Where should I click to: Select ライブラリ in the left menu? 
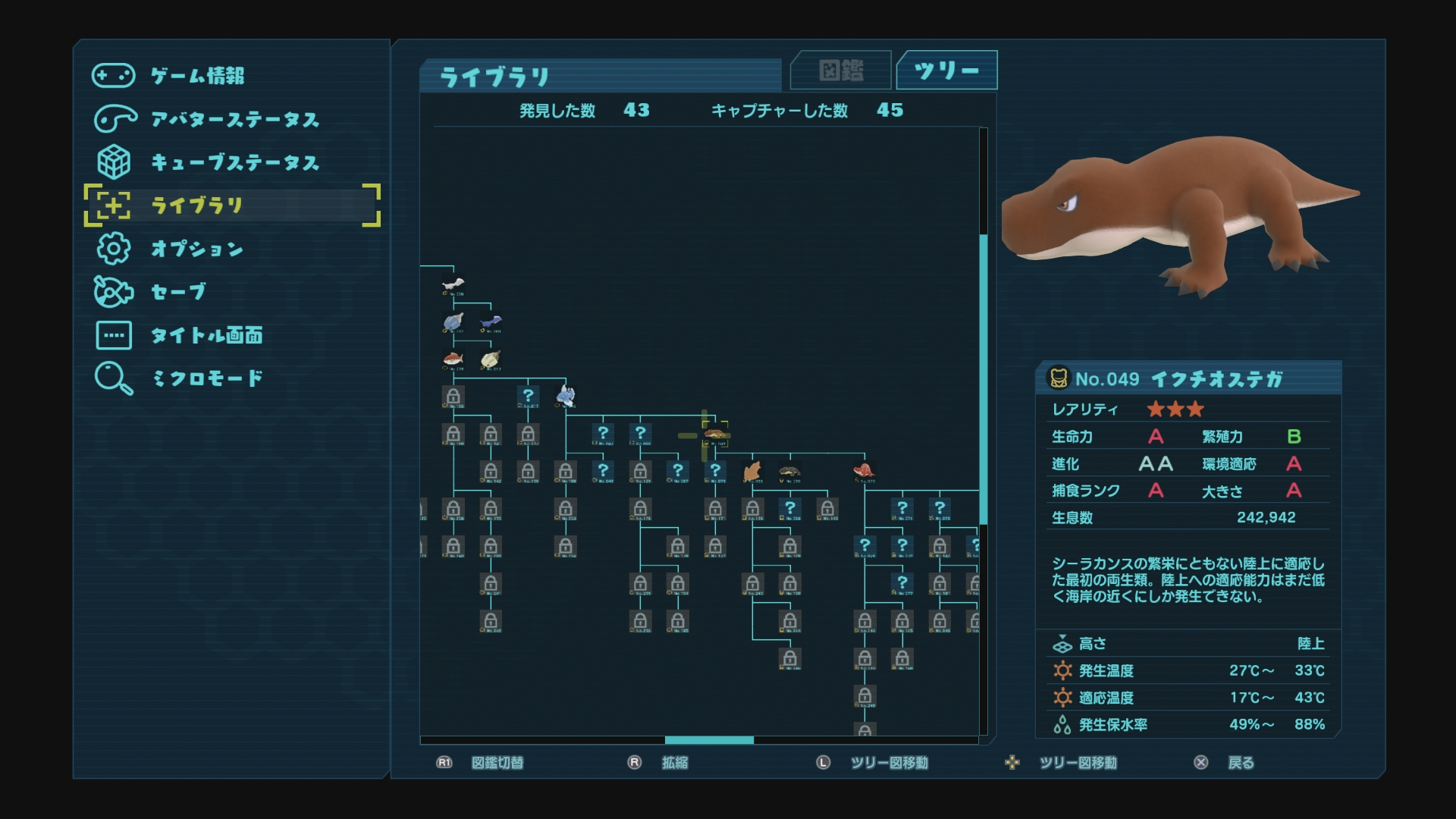click(x=232, y=206)
